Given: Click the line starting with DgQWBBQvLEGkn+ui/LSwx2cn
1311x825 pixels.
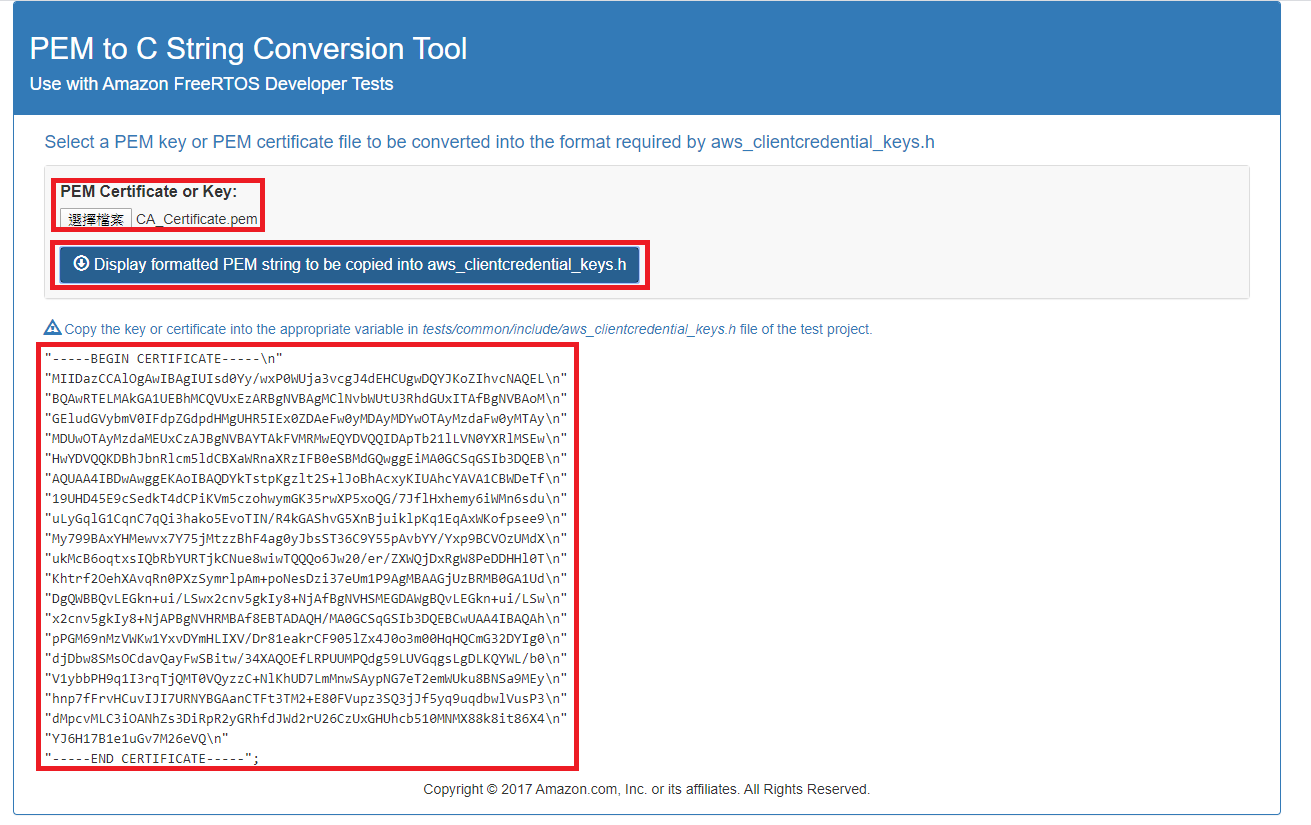Looking at the screenshot, I should click(307, 598).
